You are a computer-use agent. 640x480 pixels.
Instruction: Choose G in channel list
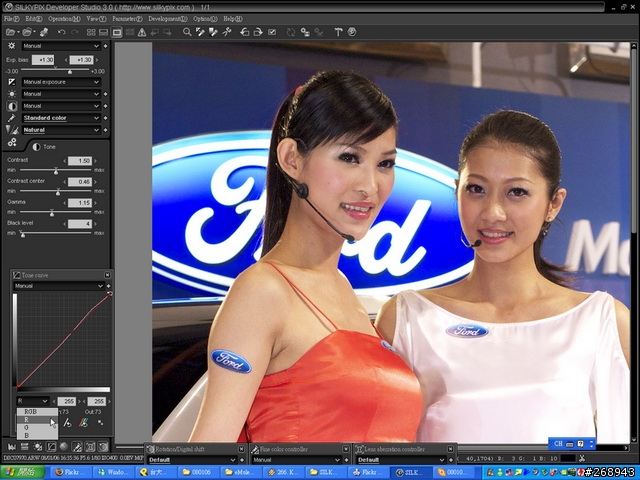point(37,428)
